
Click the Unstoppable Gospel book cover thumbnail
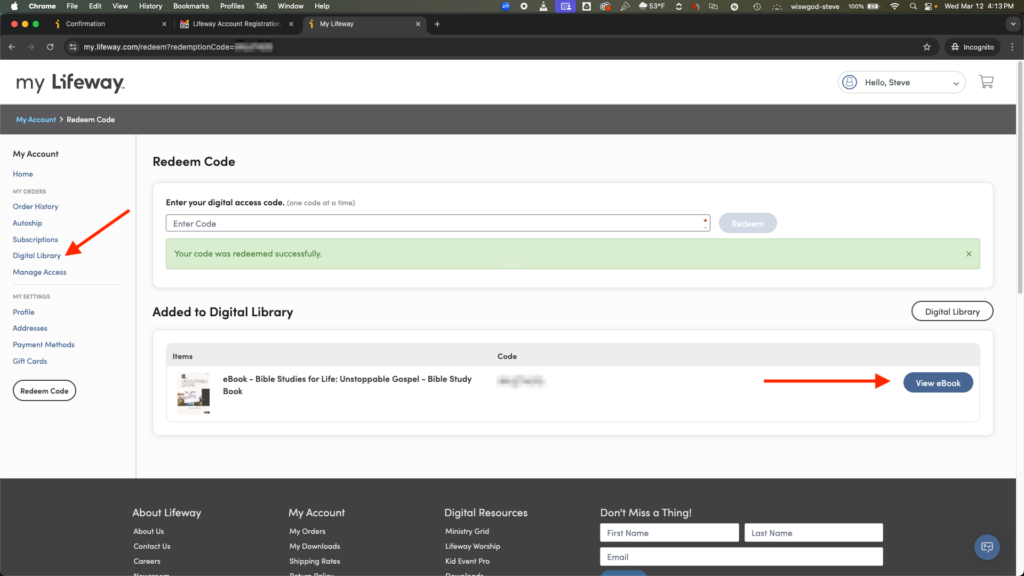tap(194, 393)
